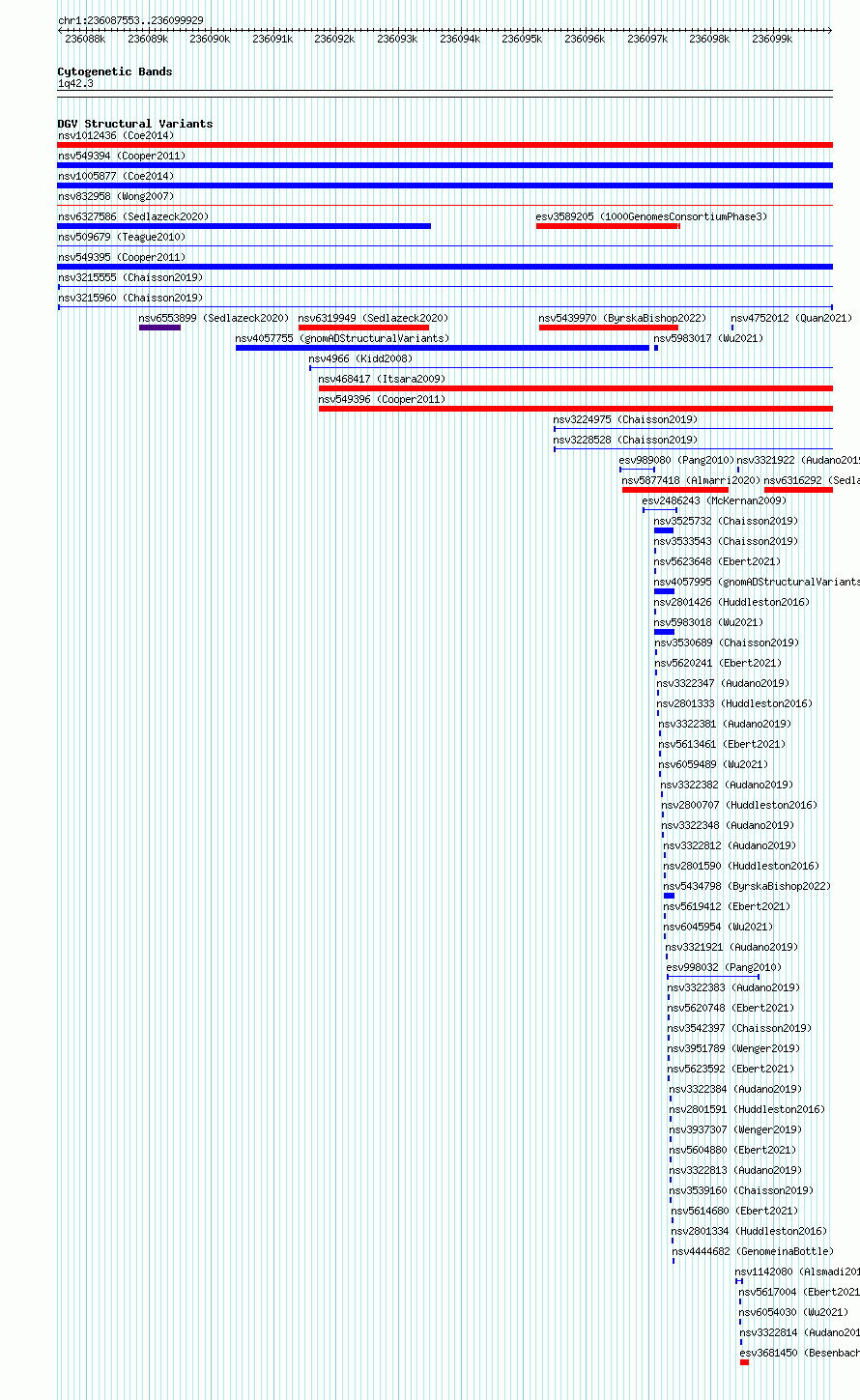Select the nsv509679 (Teague2010) label

[x=122, y=237]
